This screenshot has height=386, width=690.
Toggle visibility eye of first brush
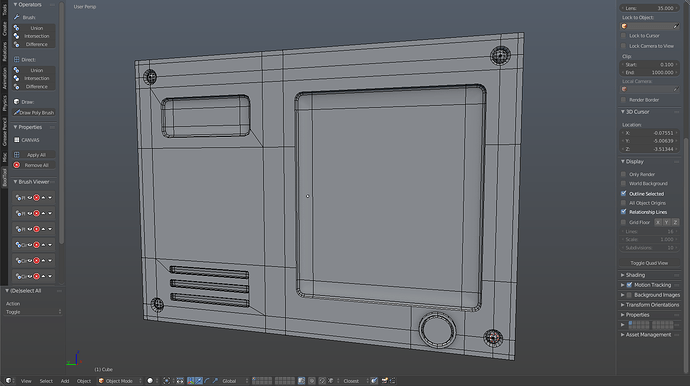point(30,198)
